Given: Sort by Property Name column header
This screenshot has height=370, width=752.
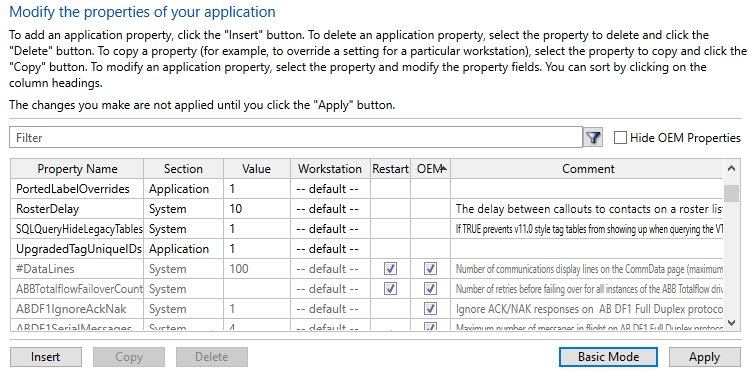Looking at the screenshot, I should point(77,169).
